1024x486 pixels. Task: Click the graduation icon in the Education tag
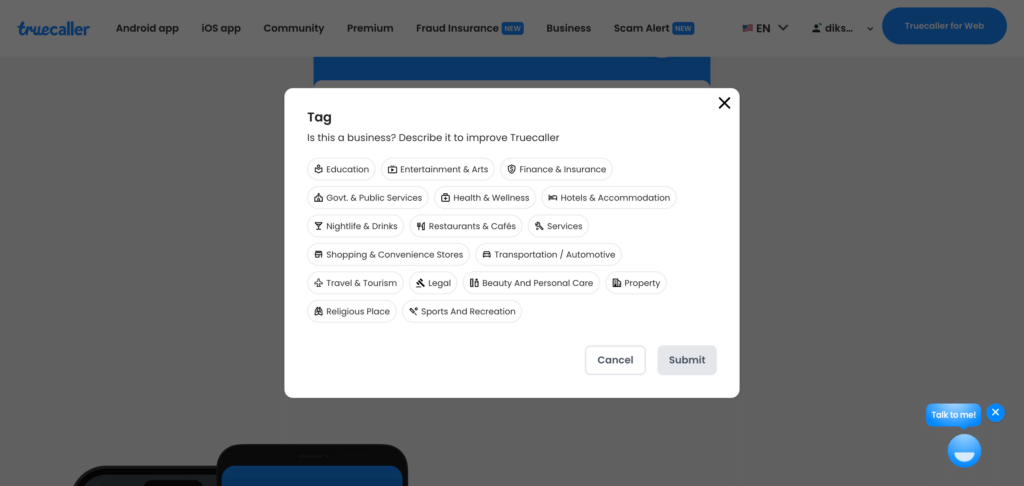click(x=319, y=169)
